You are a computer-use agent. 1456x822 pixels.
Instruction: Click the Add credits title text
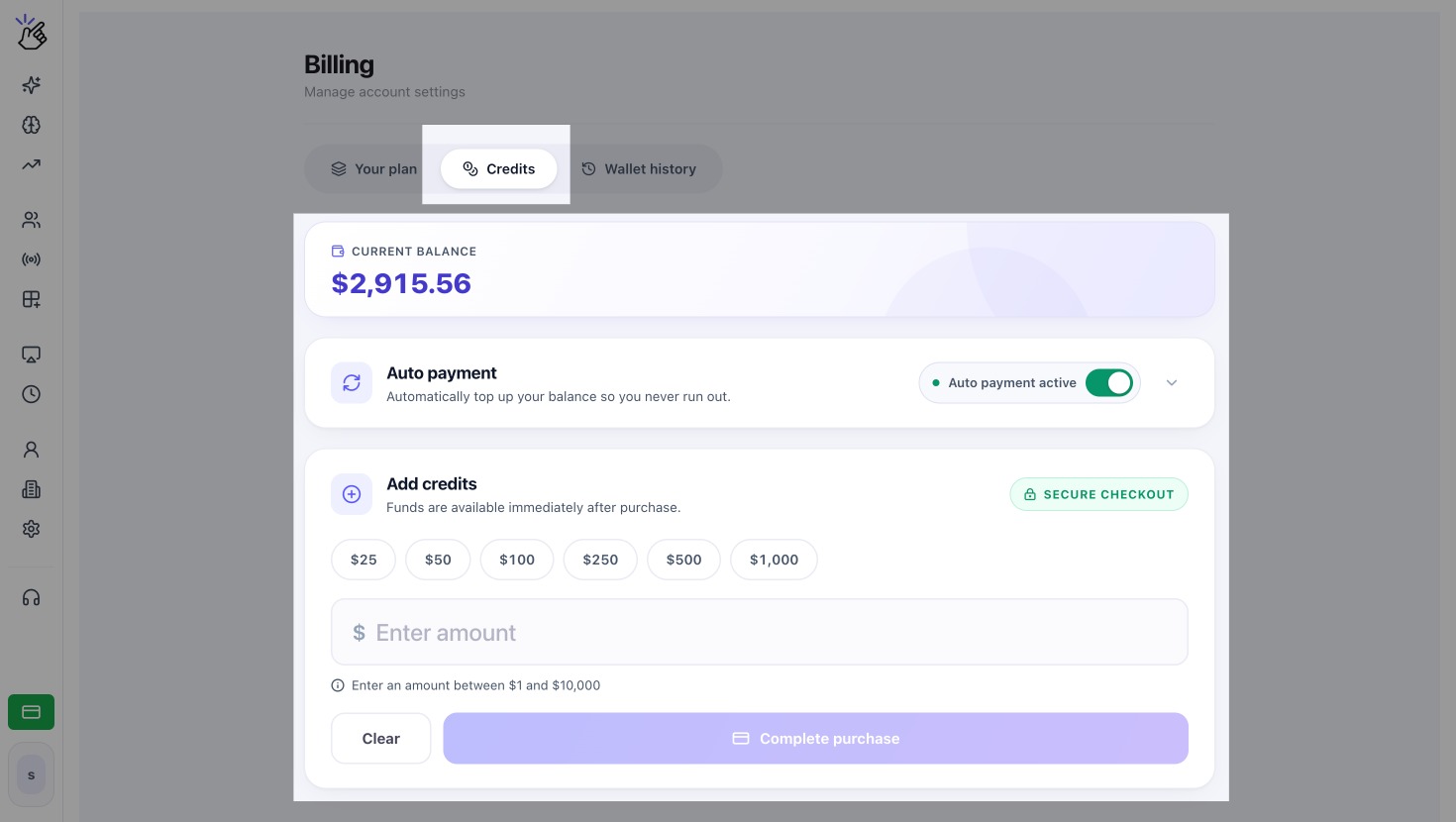[432, 484]
